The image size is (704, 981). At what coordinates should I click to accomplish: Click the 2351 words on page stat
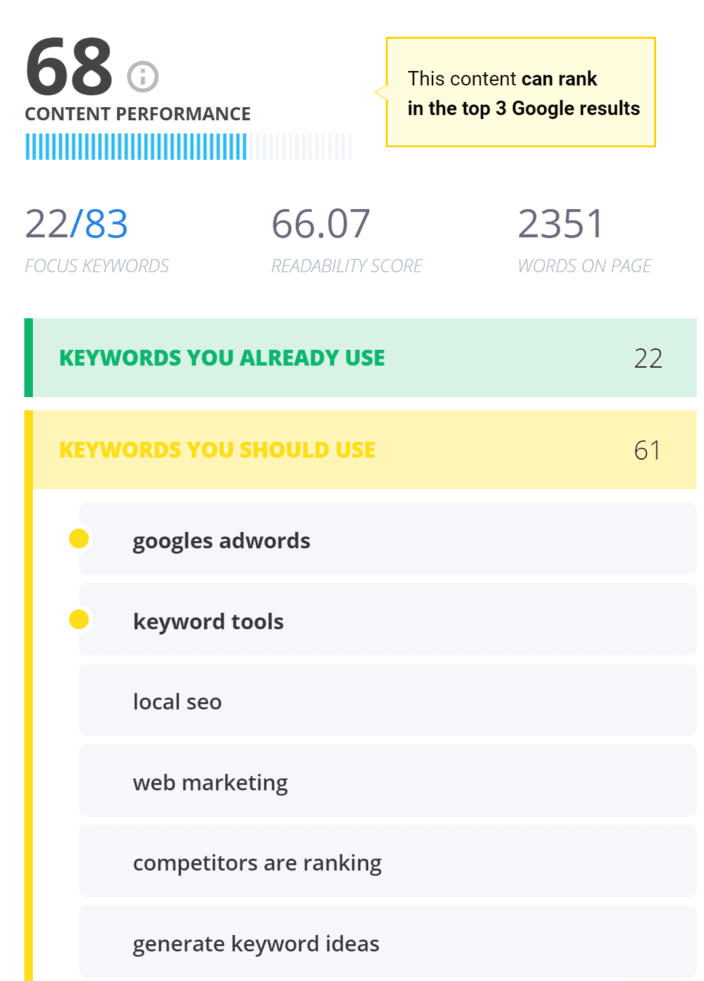[x=561, y=224]
